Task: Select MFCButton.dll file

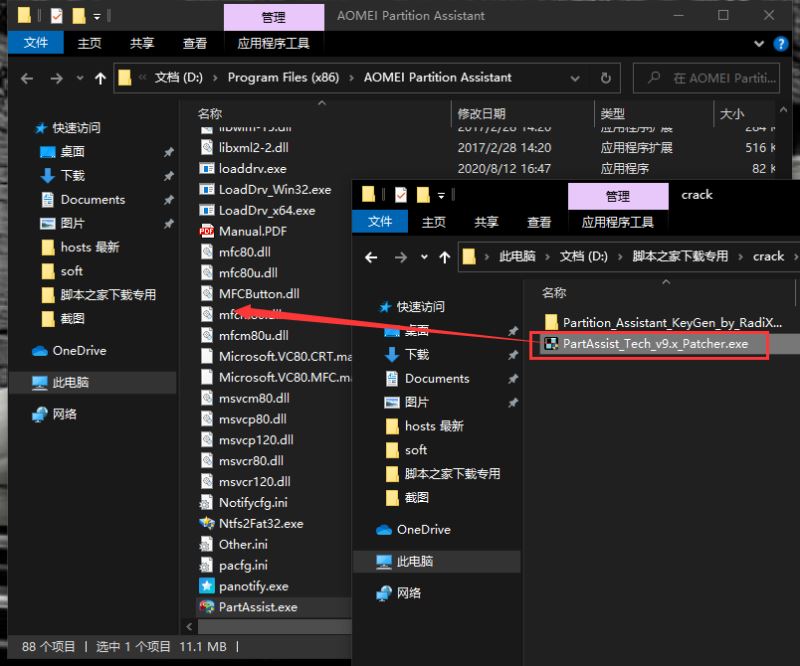Action: coord(259,293)
